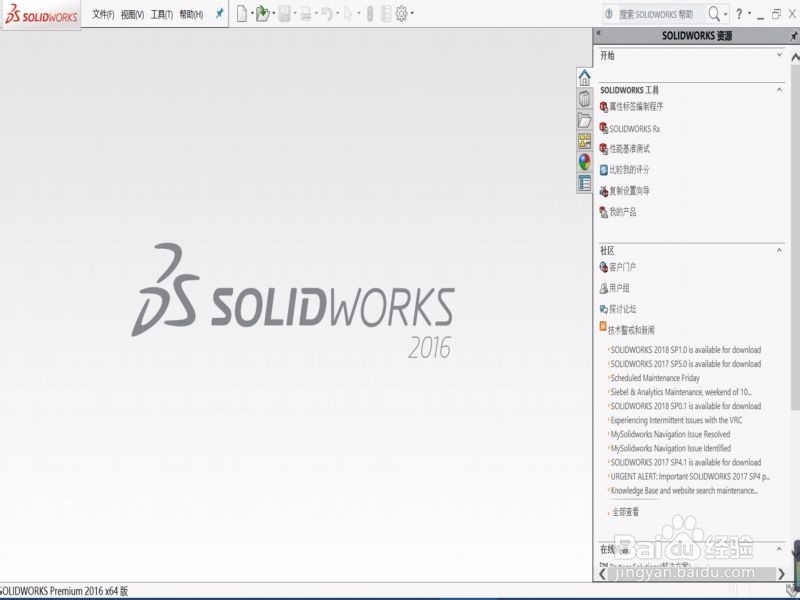800x600 pixels.
Task: Collapse the SOLIDWORKS 工具 section
Action: [779, 90]
